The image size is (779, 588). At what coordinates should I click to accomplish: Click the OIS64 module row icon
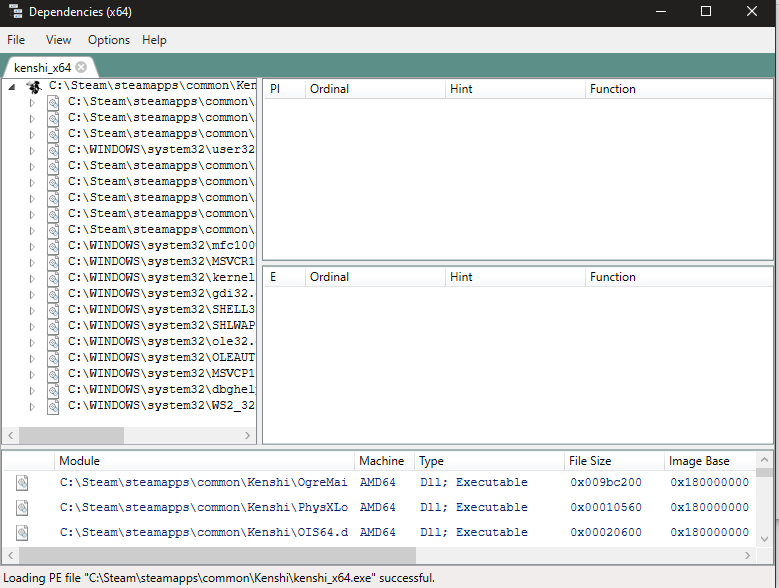(x=22, y=533)
